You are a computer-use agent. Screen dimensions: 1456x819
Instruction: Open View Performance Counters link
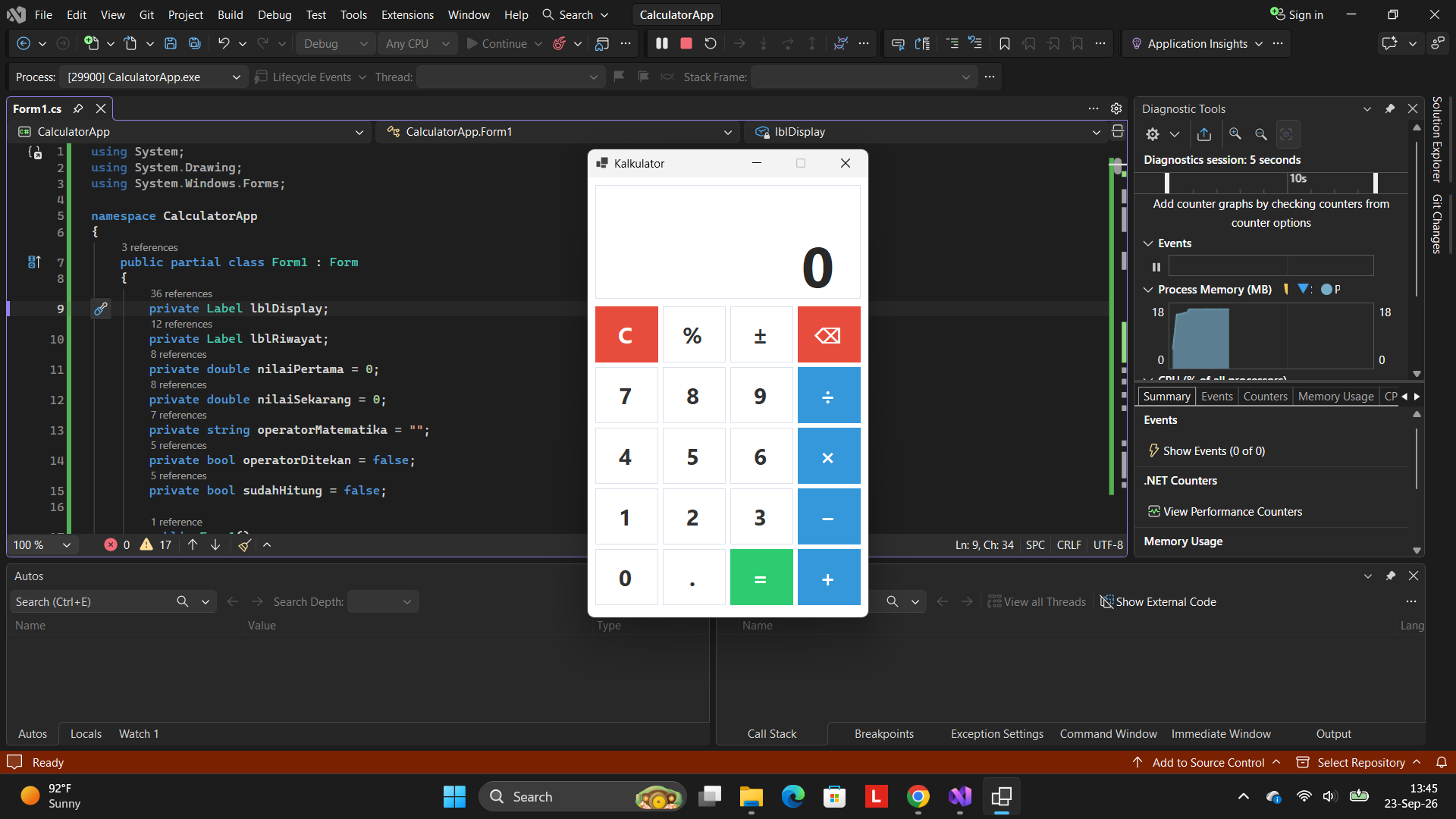1232,512
